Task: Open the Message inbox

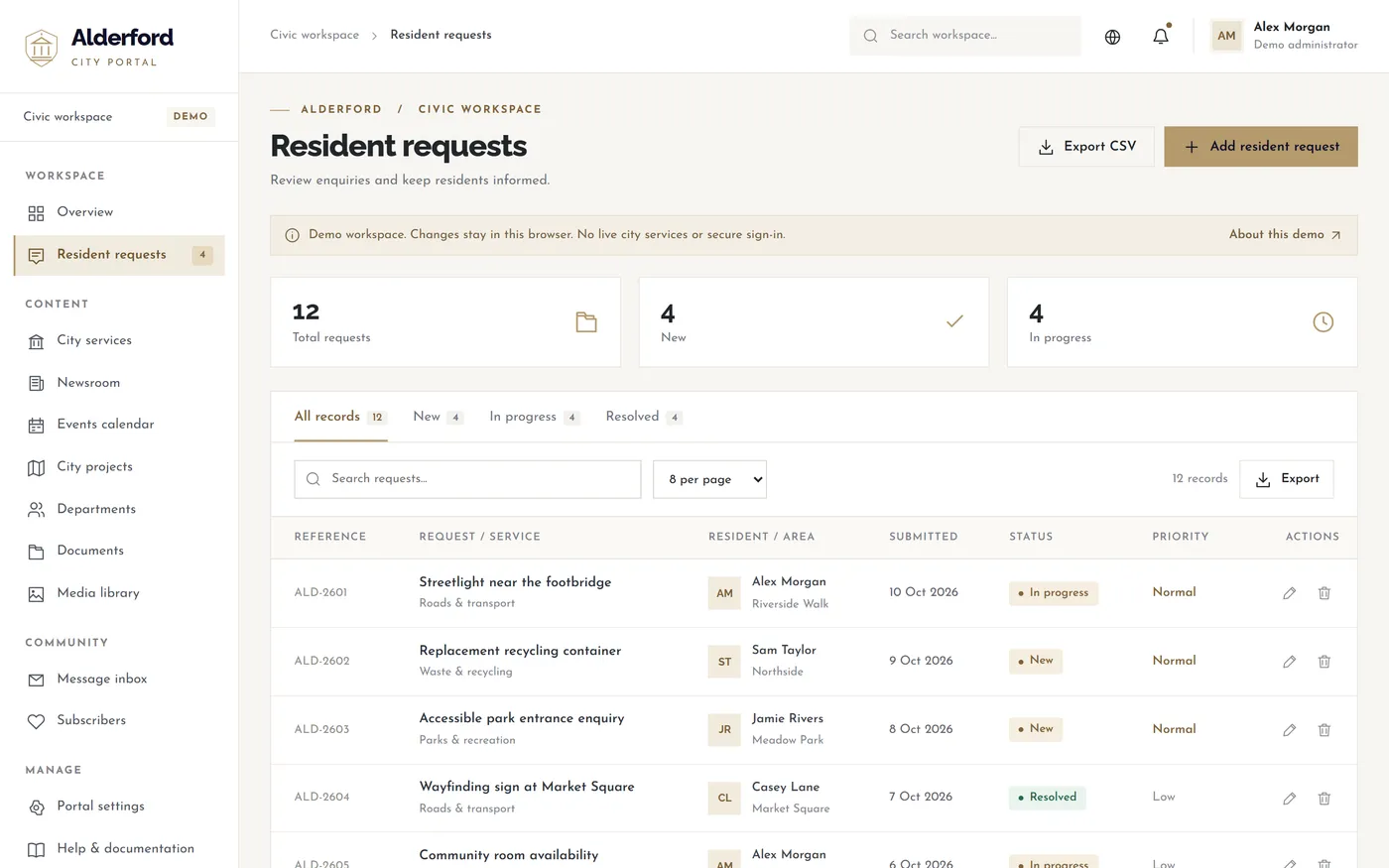Action: [119, 680]
